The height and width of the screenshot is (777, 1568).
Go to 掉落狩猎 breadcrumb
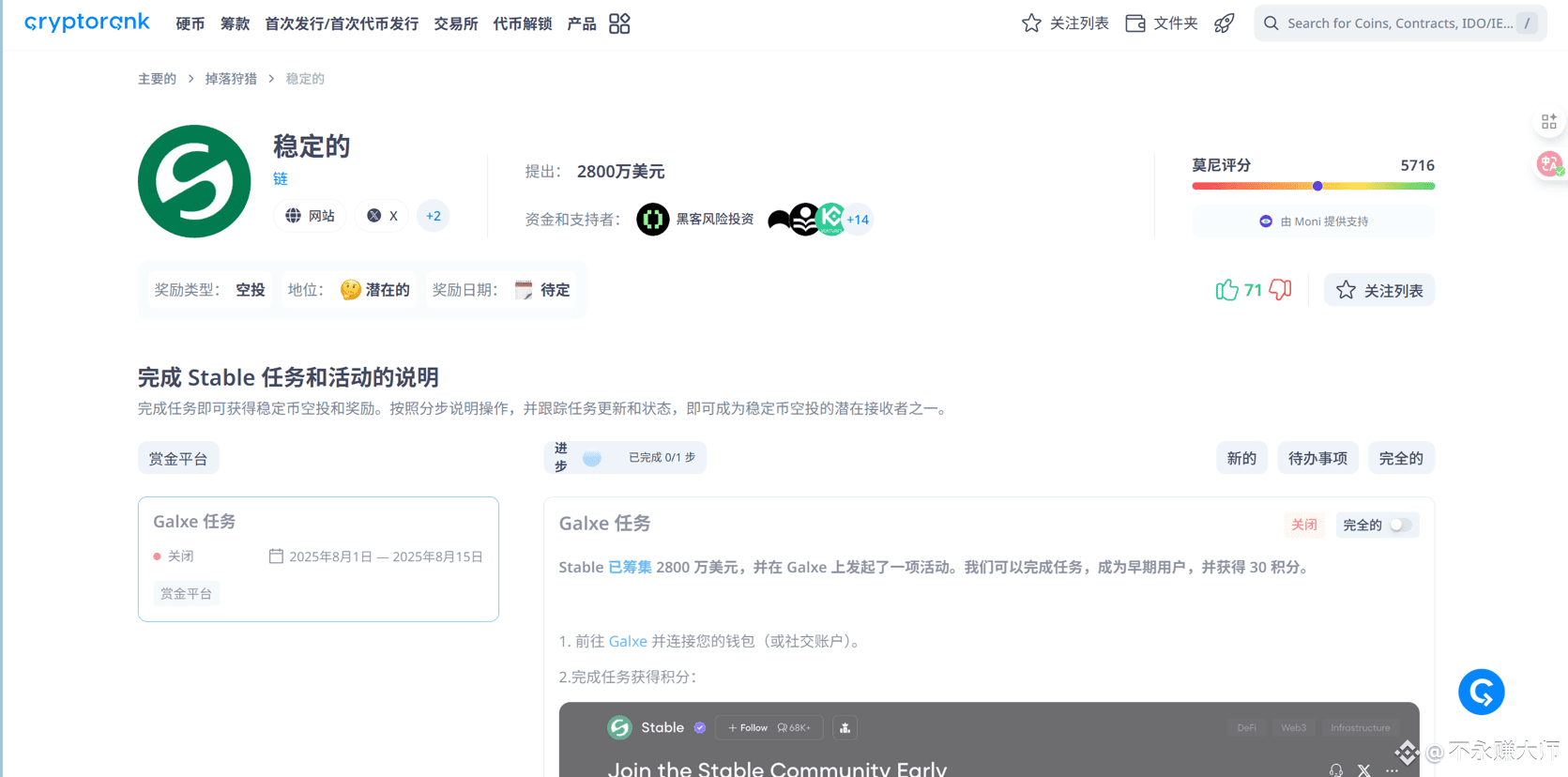[x=231, y=79]
